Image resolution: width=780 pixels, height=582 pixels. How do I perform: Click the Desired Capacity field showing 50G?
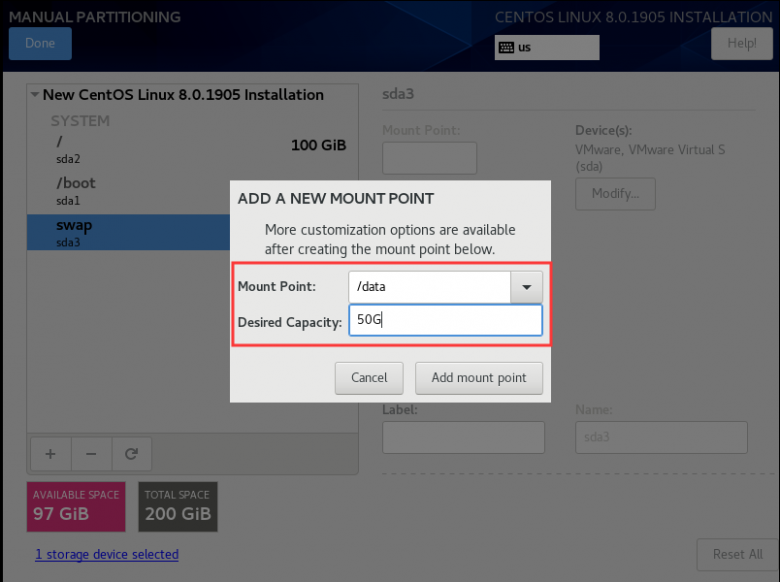click(x=445, y=320)
